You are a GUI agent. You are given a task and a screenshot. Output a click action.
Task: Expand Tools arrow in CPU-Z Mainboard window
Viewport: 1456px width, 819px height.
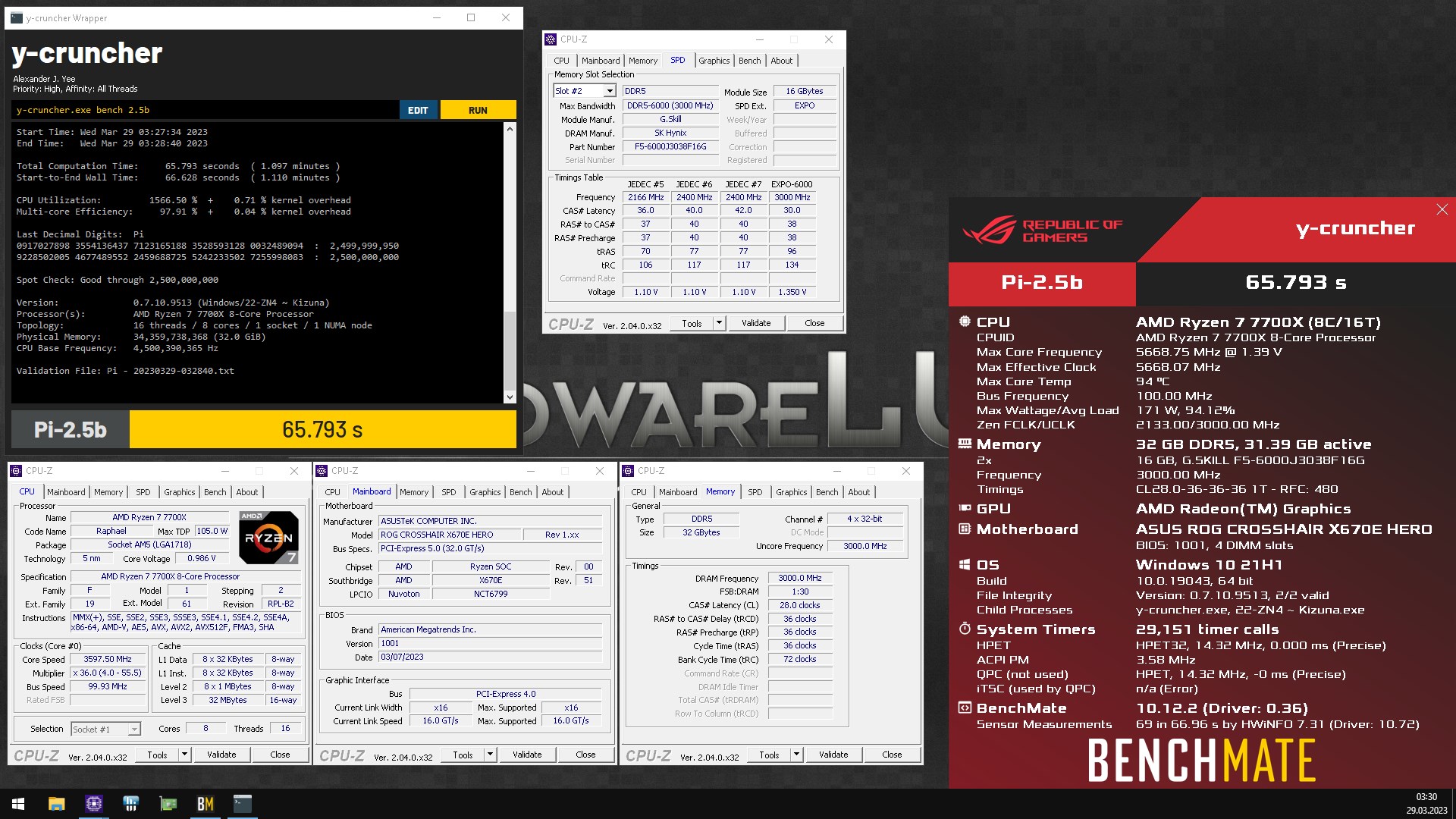click(x=490, y=755)
